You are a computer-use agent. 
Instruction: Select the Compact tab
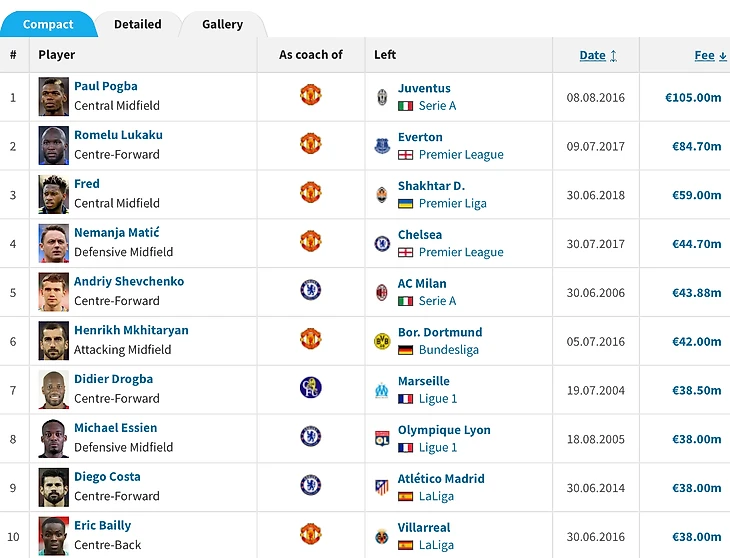click(x=48, y=24)
